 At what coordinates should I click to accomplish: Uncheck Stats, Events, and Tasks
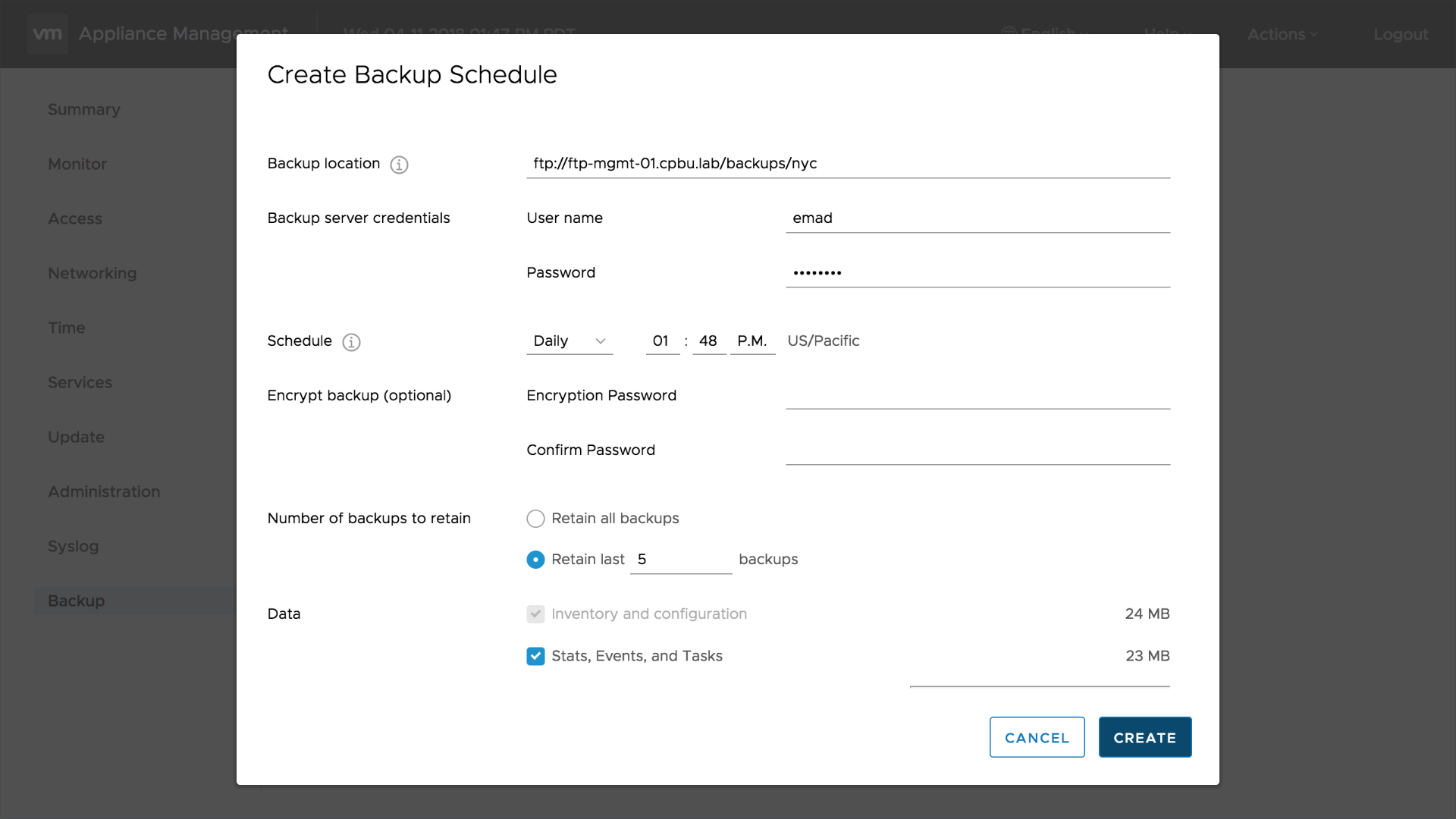[536, 656]
